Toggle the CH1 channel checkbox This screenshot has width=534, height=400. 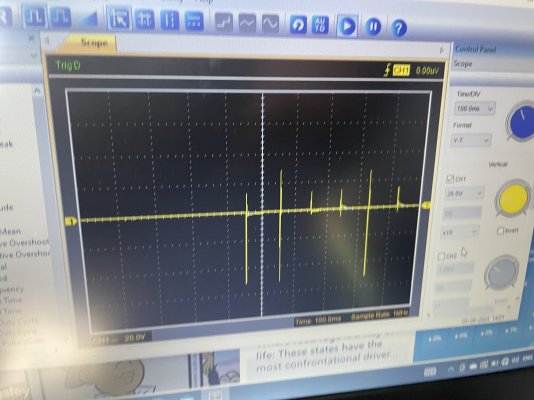point(450,179)
